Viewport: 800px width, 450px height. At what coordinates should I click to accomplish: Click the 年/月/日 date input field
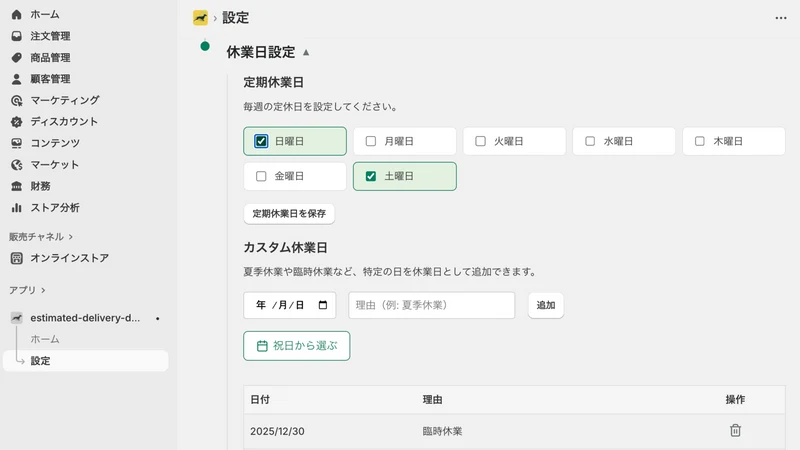point(289,305)
